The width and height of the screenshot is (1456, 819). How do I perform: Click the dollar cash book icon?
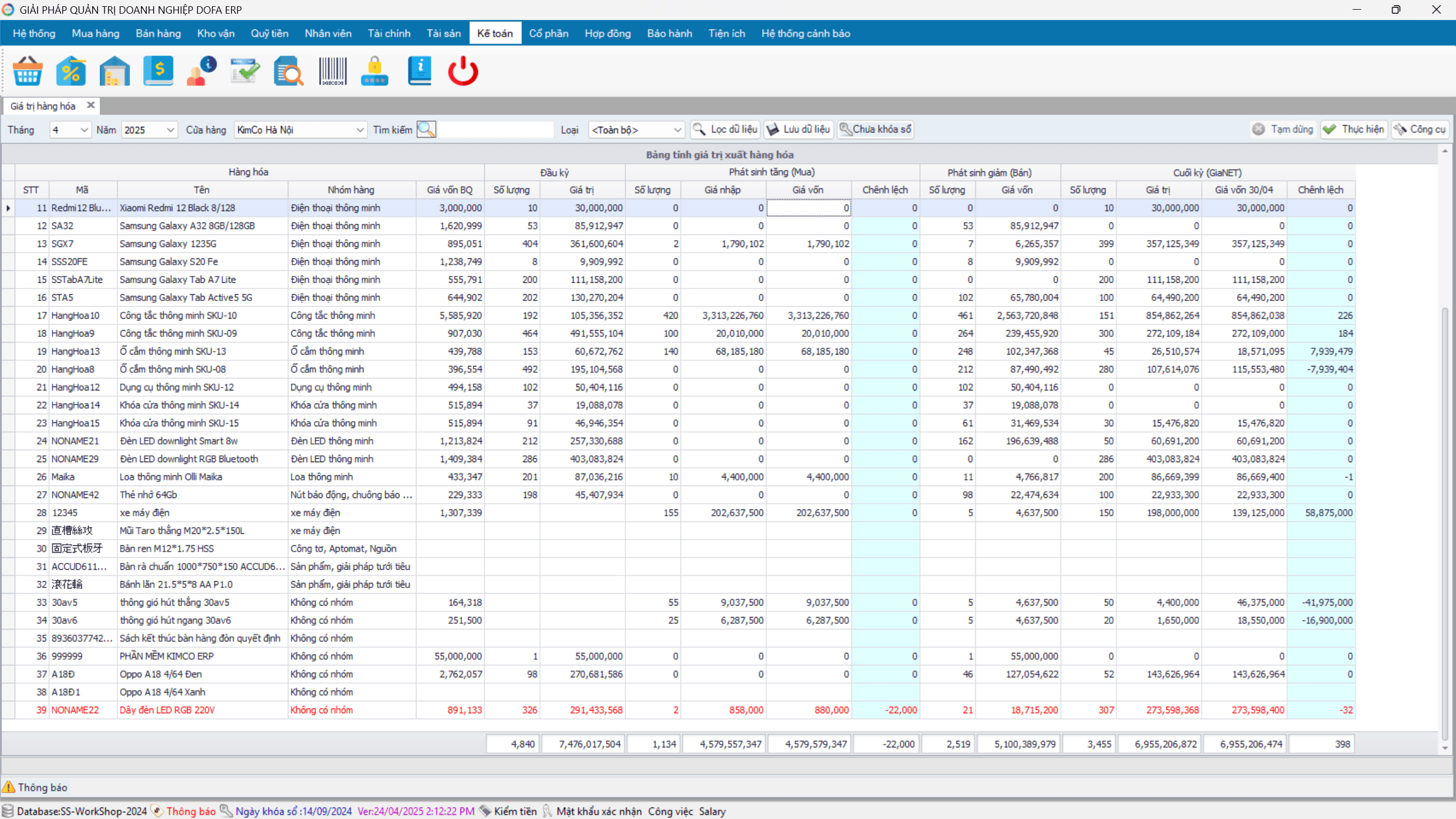pyautogui.click(x=158, y=71)
